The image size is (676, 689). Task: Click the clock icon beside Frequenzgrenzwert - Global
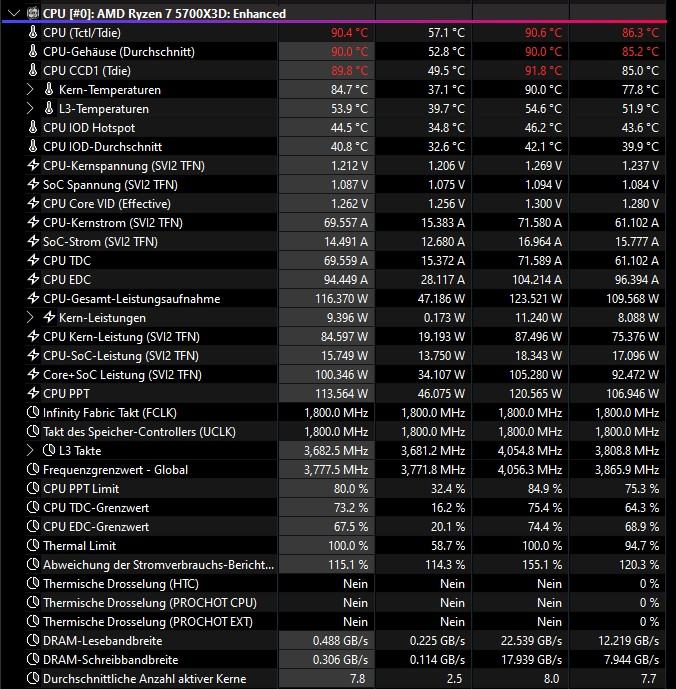click(x=33, y=469)
